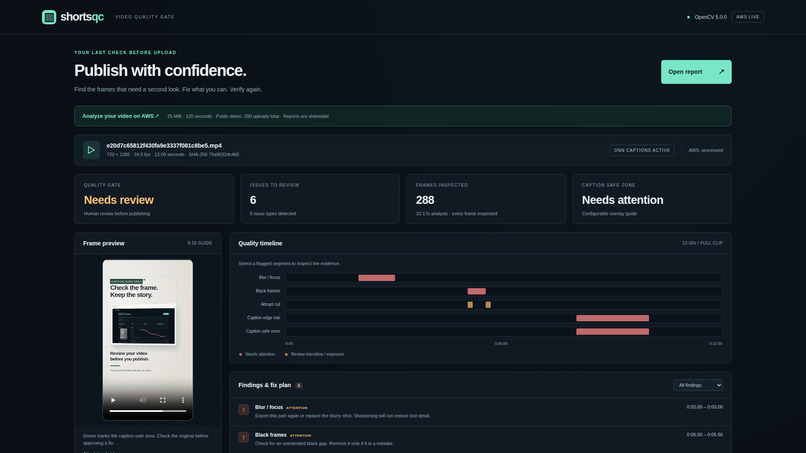Click the Quality Gate Needs review card
Image resolution: width=806 pixels, height=453 pixels.
154,199
